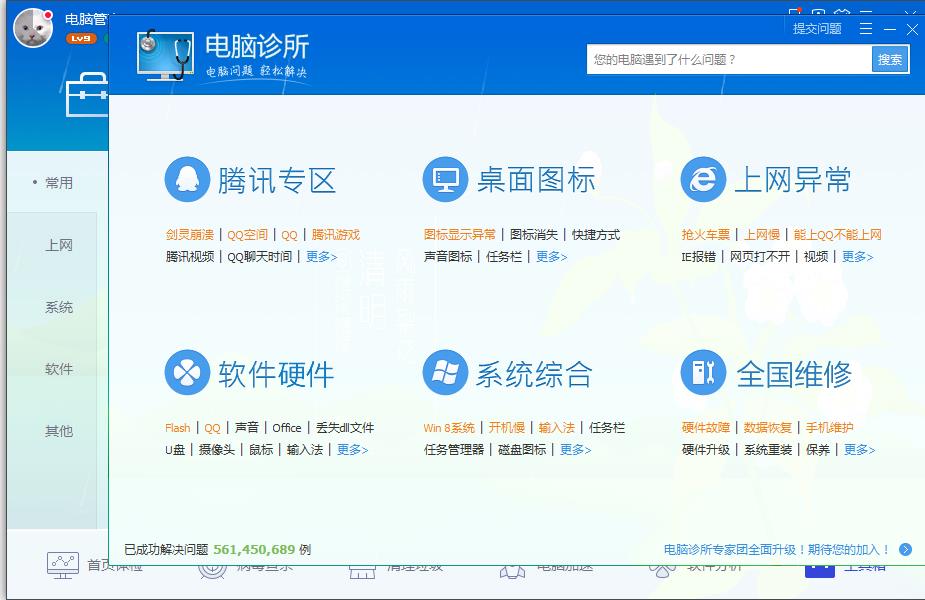
Task: Click the 电脑诊所 stethoscope monitor logo
Action: pos(165,55)
